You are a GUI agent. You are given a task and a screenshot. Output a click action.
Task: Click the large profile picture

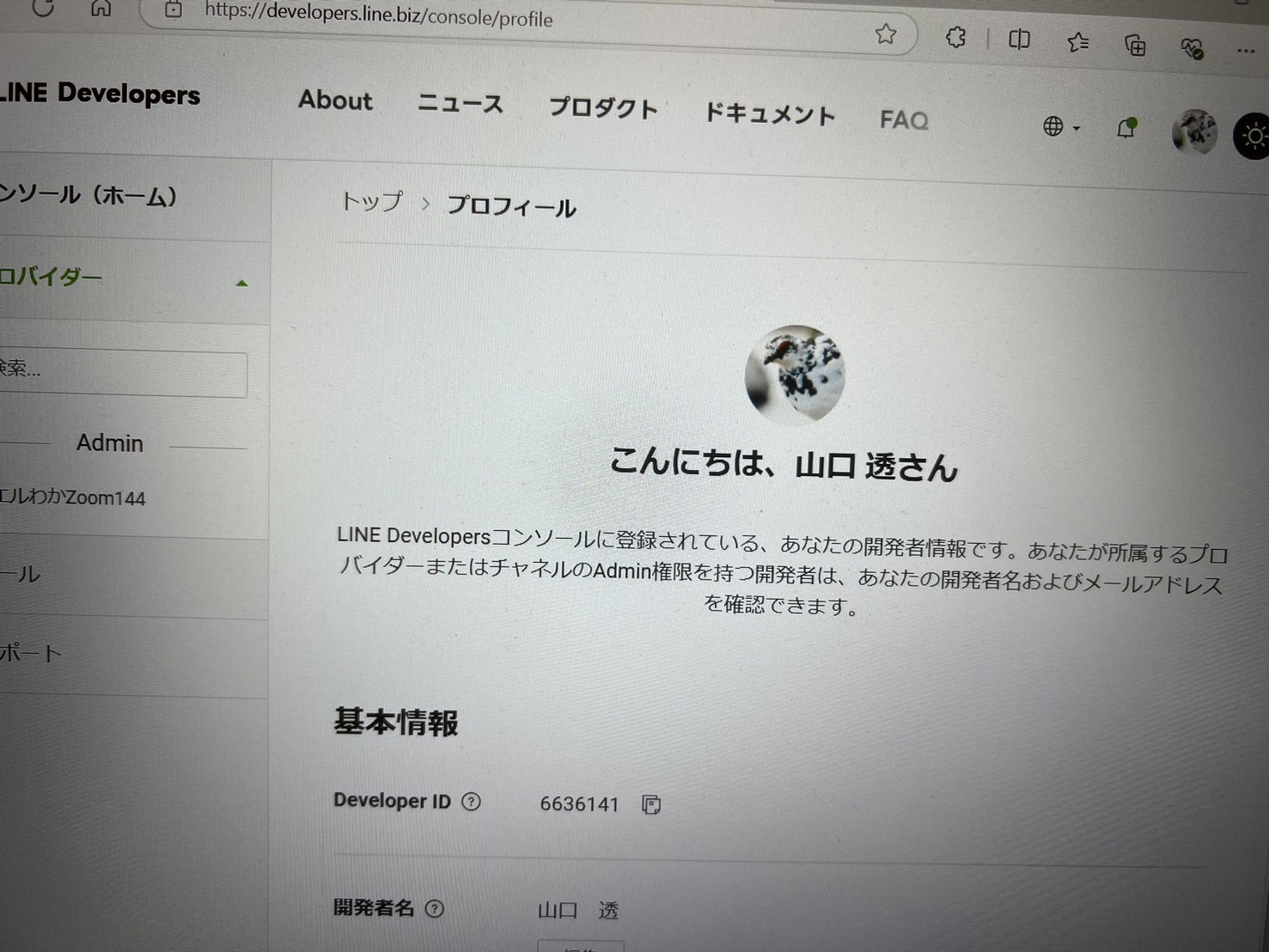(x=795, y=375)
